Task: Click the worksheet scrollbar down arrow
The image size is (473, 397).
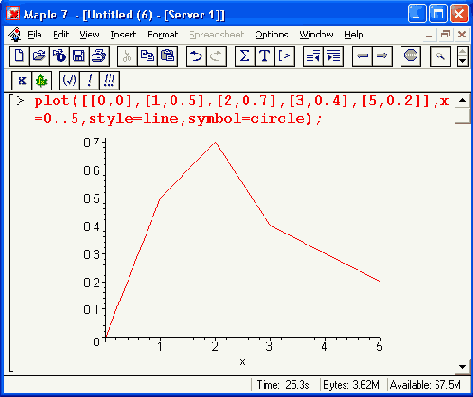Action: point(462,367)
